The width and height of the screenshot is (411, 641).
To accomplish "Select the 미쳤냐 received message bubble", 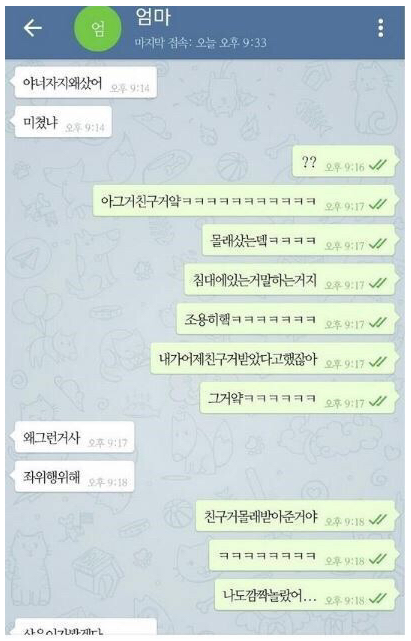I will pyautogui.click(x=63, y=122).
